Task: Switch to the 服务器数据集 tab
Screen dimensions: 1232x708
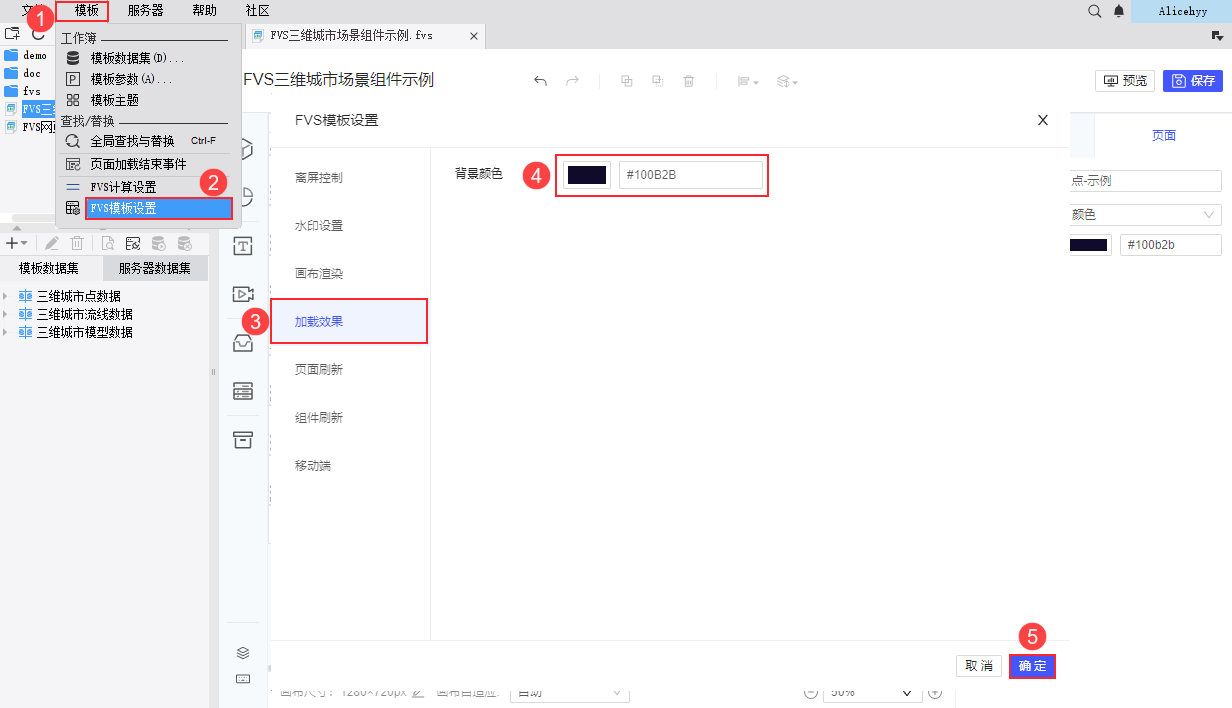Action: pyautogui.click(x=155, y=268)
